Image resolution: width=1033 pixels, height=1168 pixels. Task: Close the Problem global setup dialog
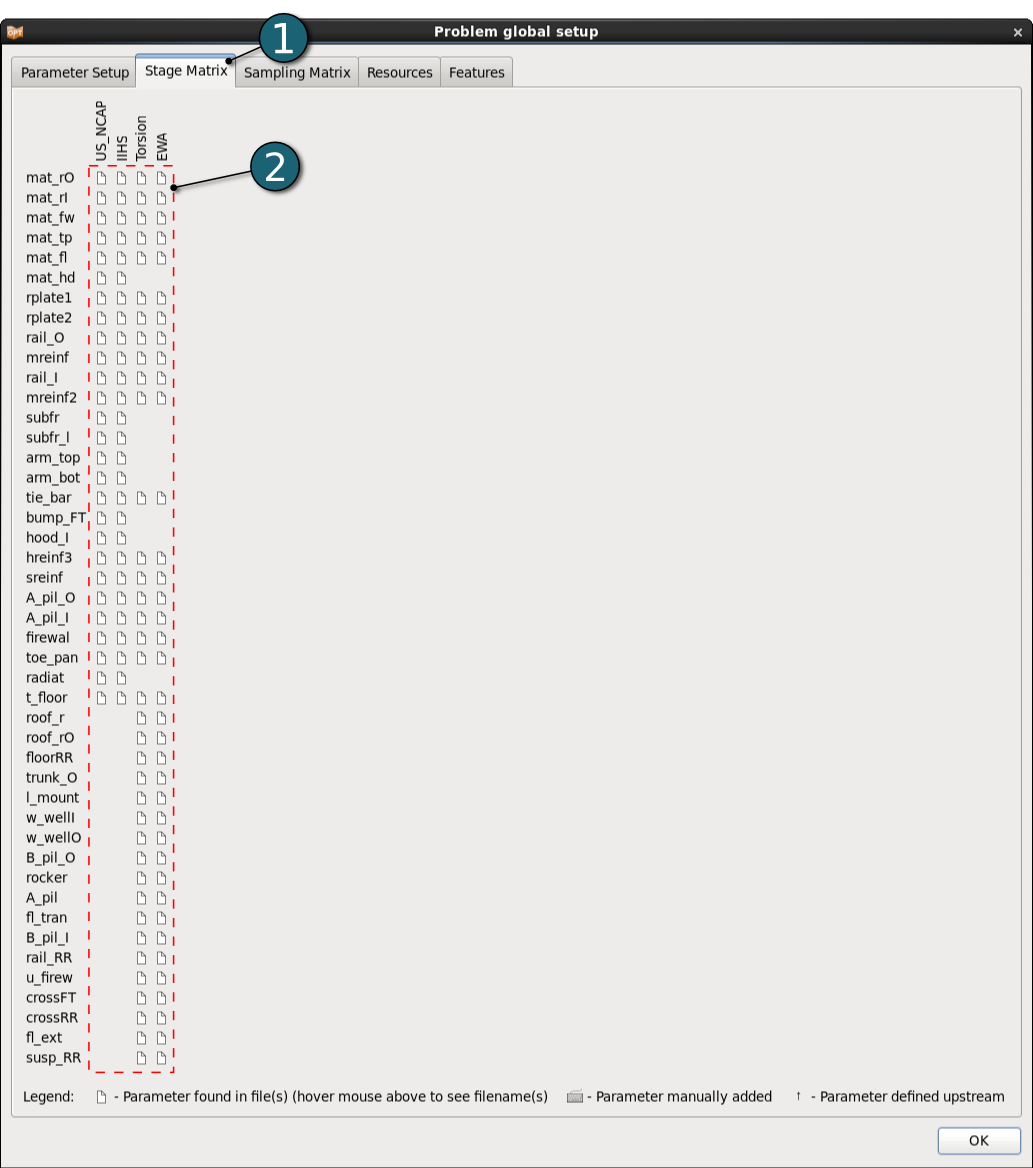pos(1017,32)
